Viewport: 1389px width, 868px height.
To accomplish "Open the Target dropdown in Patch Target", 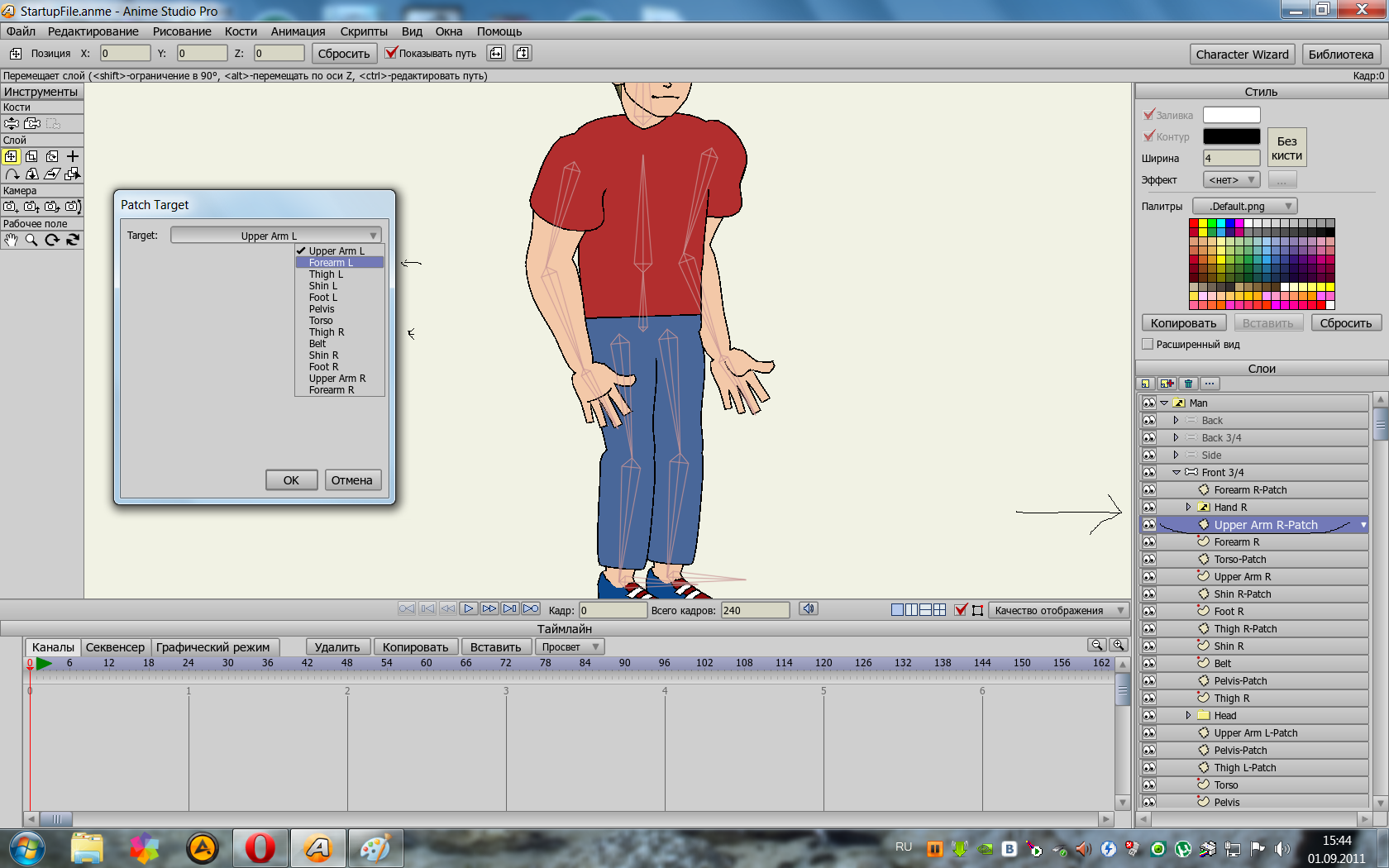I will point(276,236).
